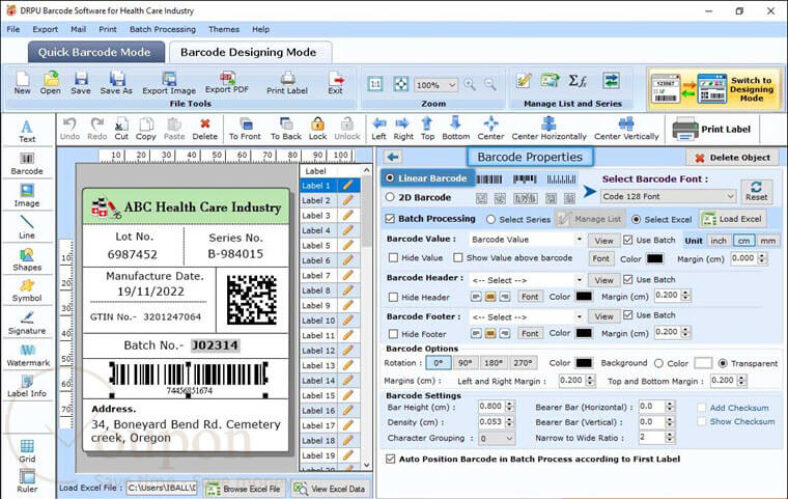Image resolution: width=788 pixels, height=499 pixels.
Task: Open Character Grouping dropdown
Action: pyautogui.click(x=497, y=439)
